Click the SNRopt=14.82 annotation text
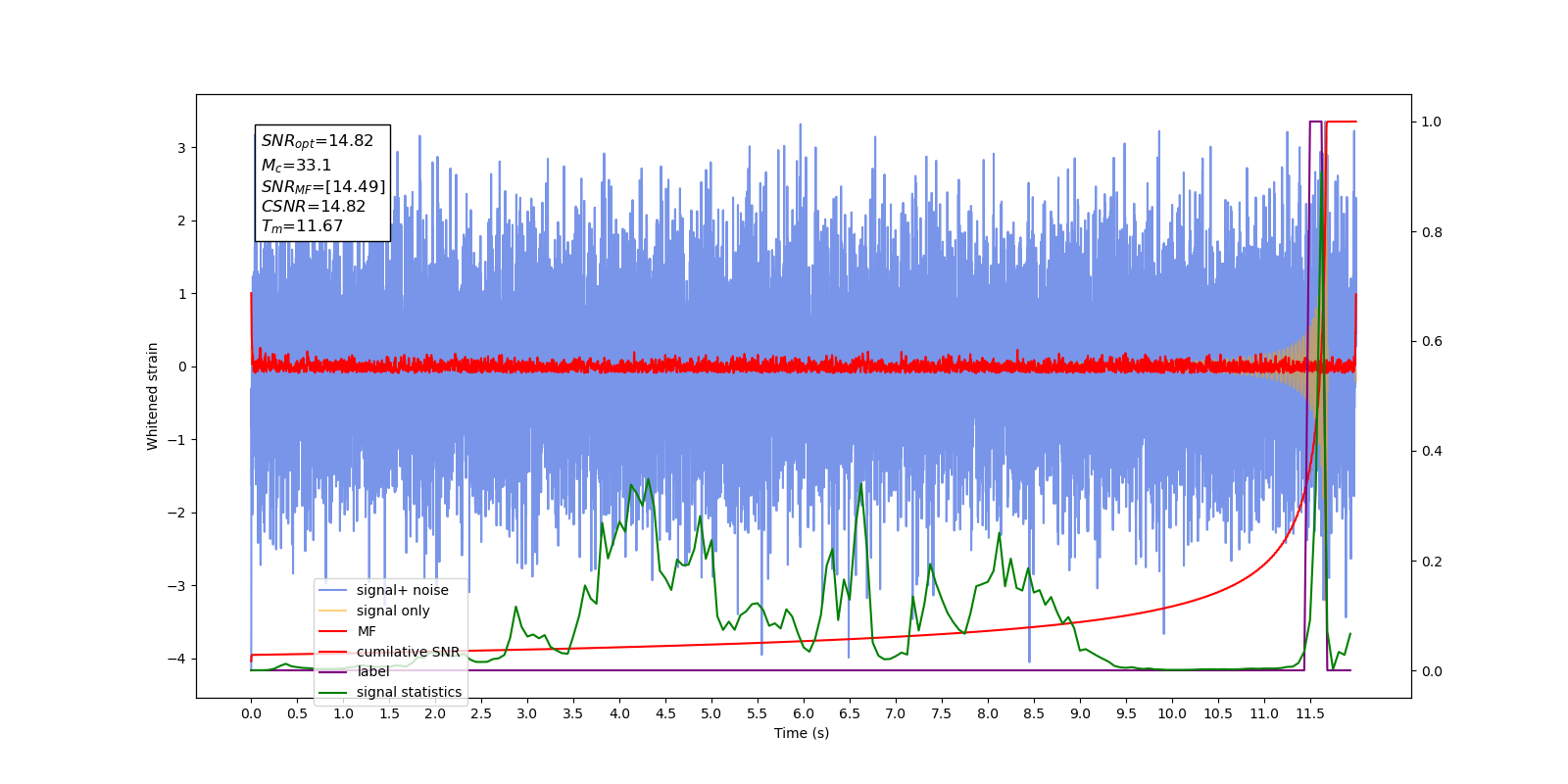The height and width of the screenshot is (784, 1568). 317,142
